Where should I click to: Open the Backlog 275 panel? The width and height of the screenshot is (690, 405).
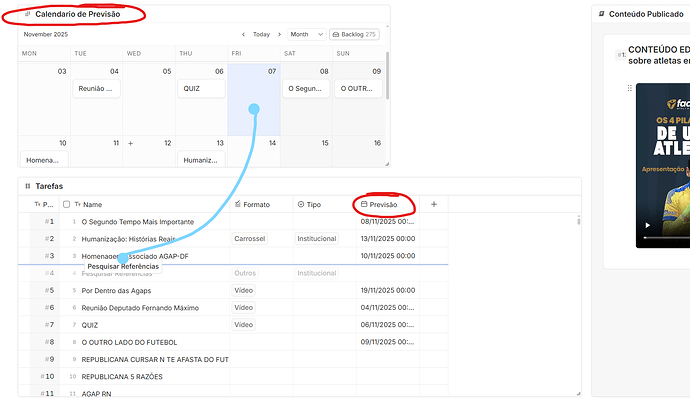click(354, 34)
